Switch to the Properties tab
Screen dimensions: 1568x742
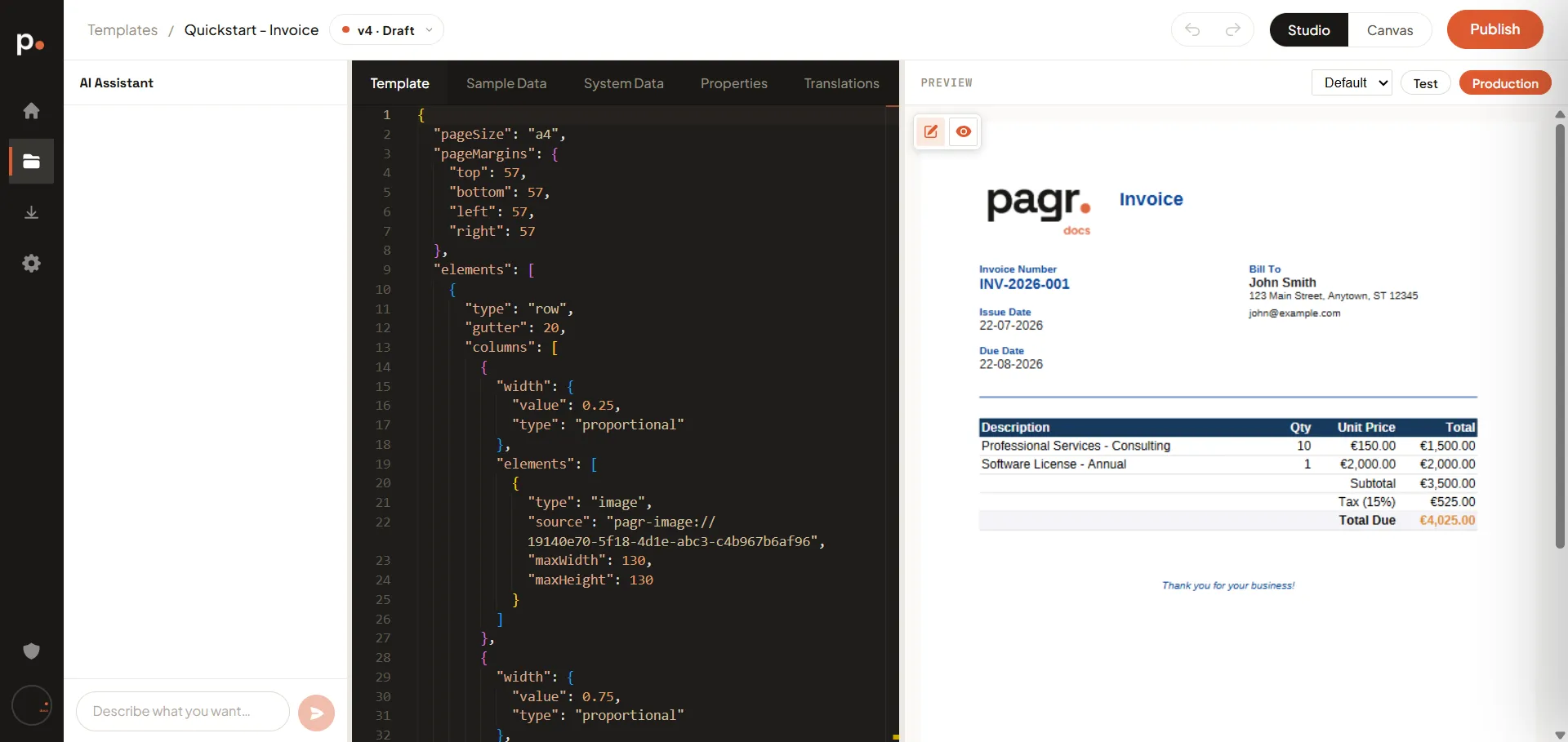tap(733, 83)
